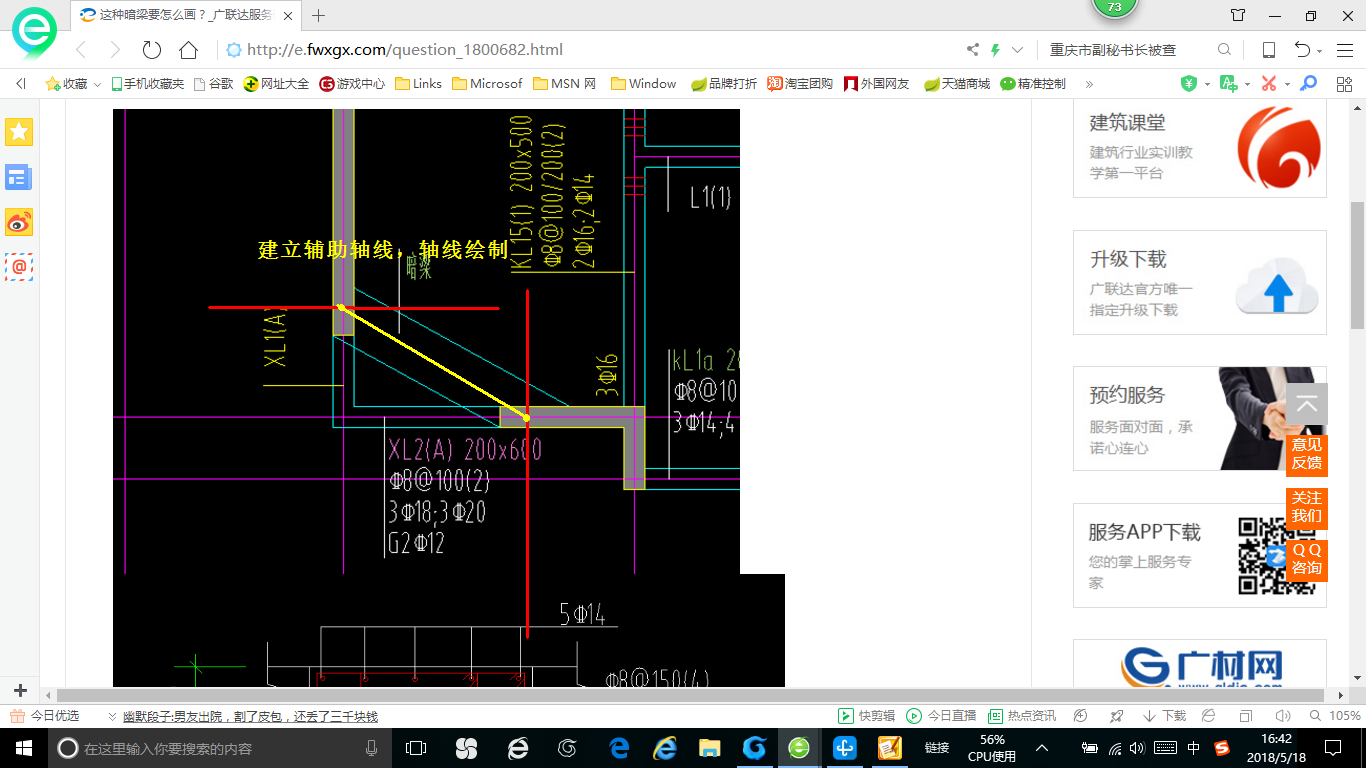Expand the address bar dropdown chevron
Viewport: 1366px width, 768px height.
[x=1018, y=50]
